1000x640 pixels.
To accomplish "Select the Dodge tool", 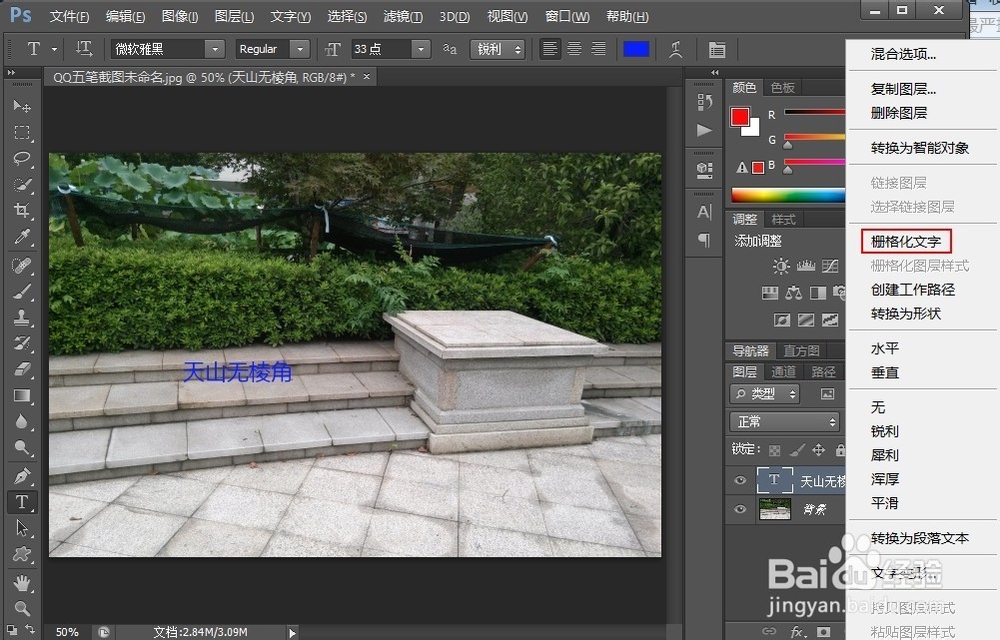I will click(22, 447).
